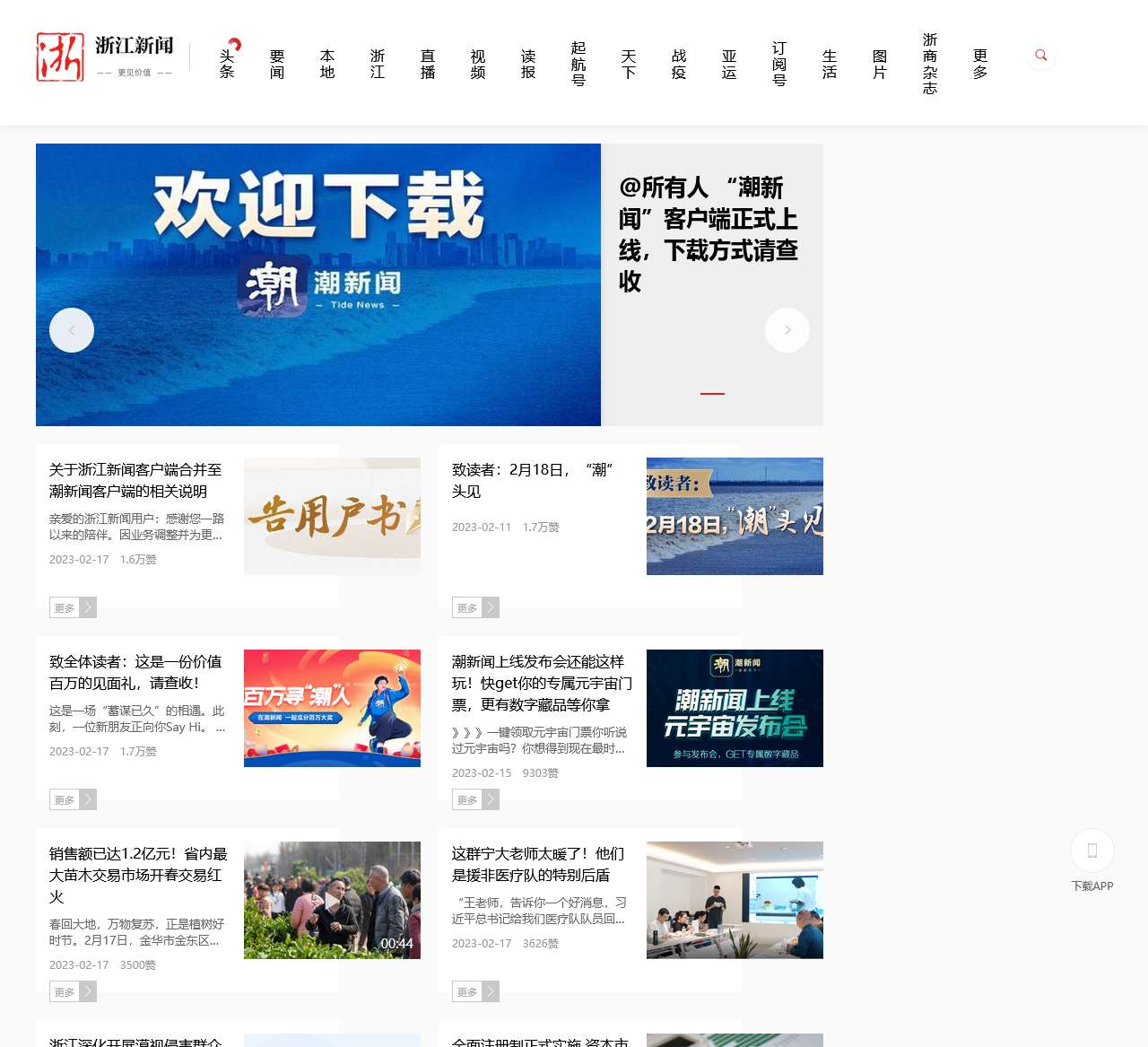Image resolution: width=1148 pixels, height=1047 pixels.
Task: Click 更多 under 元宇宙发布会 article
Action: pos(475,799)
